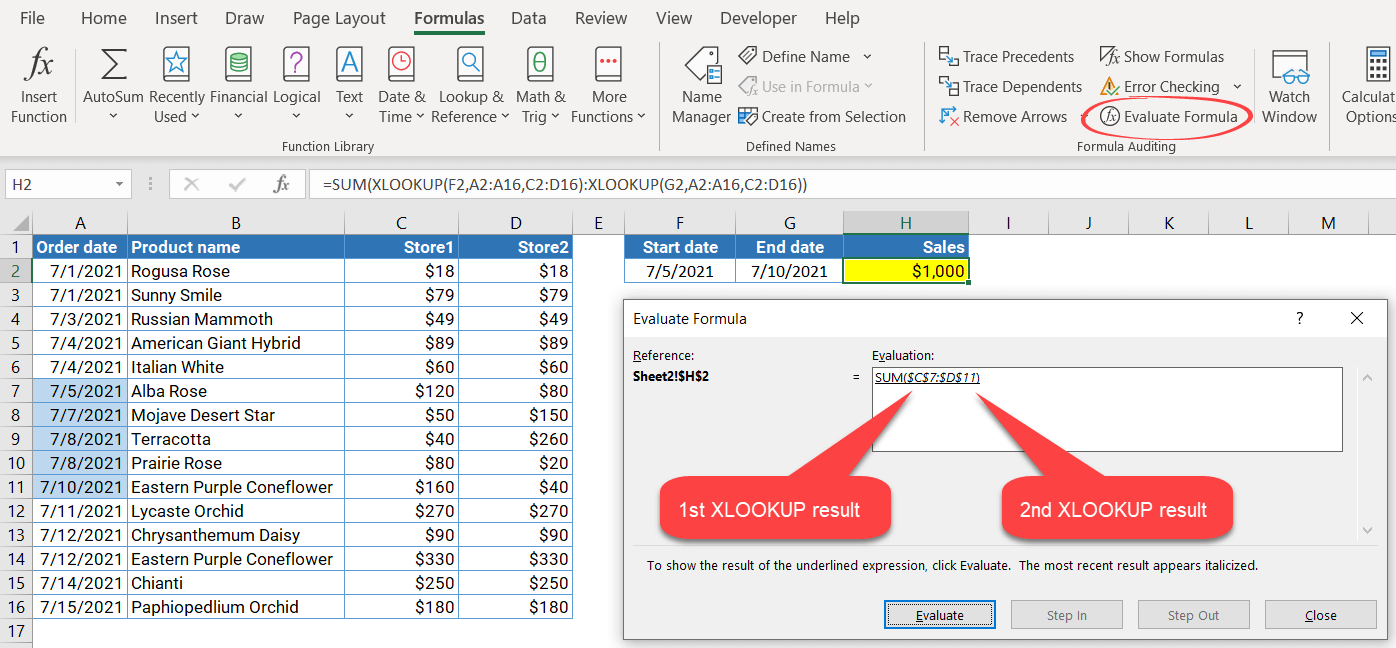Switch to the Review tab

pyautogui.click(x=601, y=17)
